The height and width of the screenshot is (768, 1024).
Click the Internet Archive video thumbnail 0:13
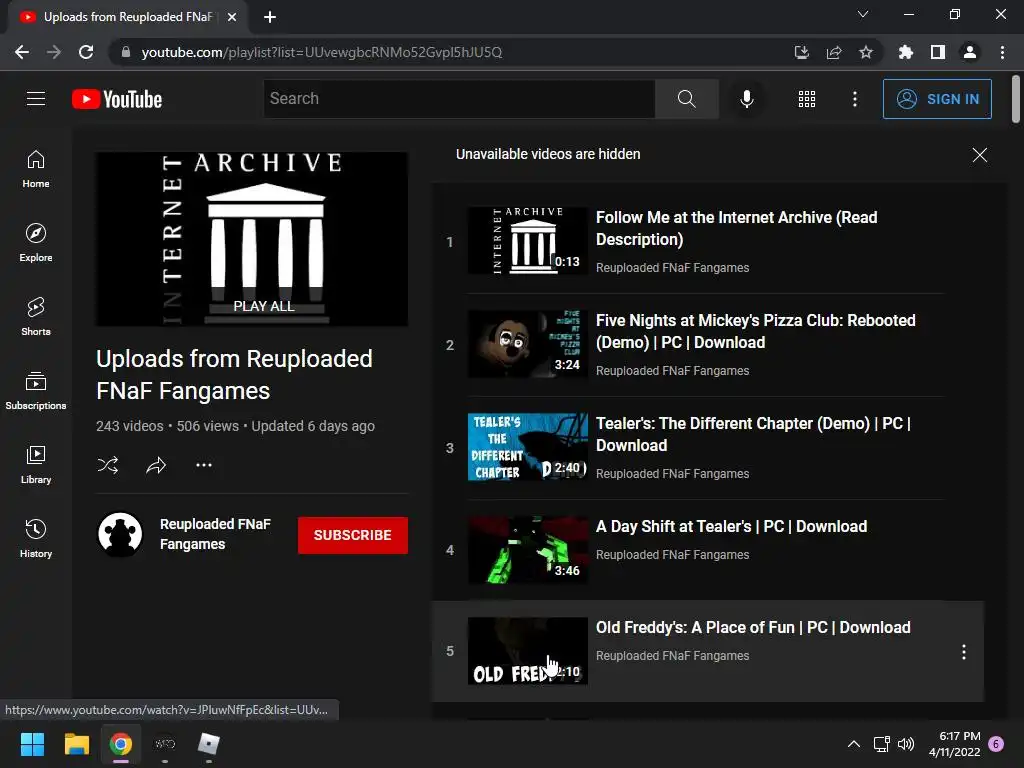(x=528, y=240)
